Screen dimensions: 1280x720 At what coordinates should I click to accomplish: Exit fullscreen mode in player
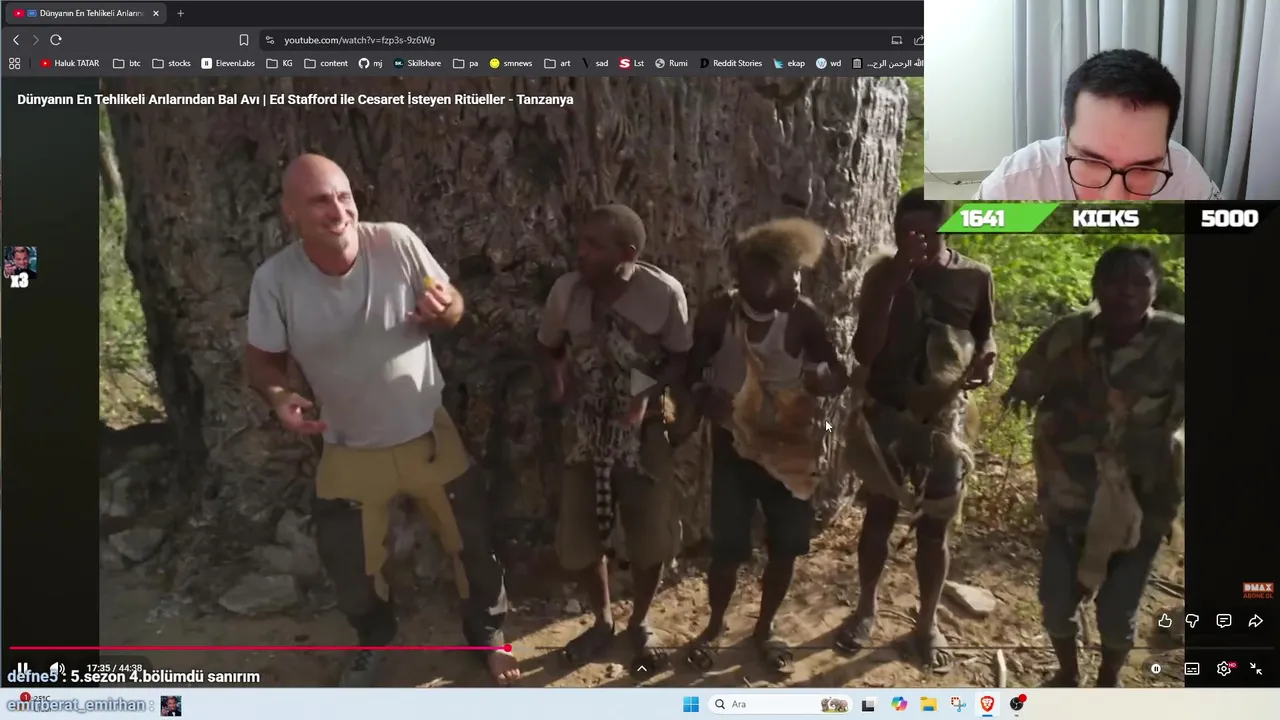[1256, 669]
